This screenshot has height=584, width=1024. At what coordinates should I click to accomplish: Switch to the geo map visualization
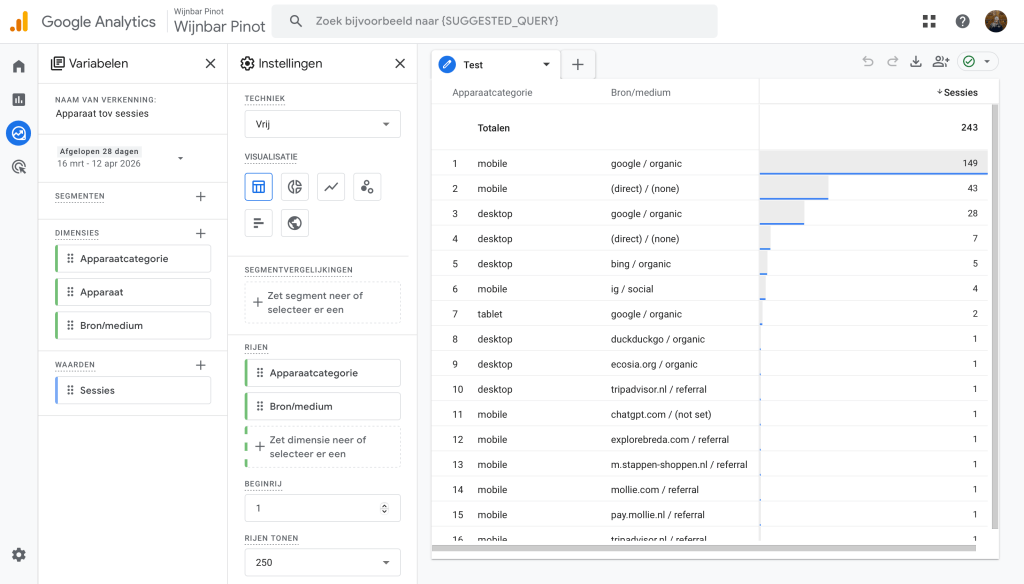(x=295, y=223)
